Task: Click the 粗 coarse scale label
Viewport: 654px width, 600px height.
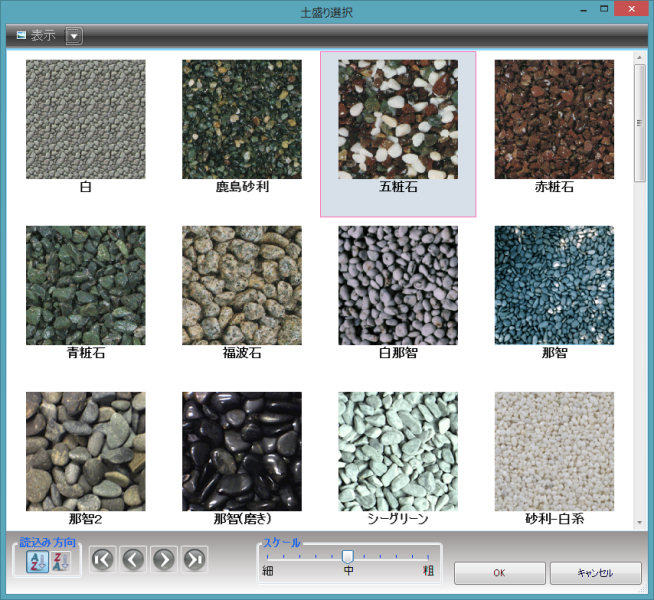Action: point(428,570)
